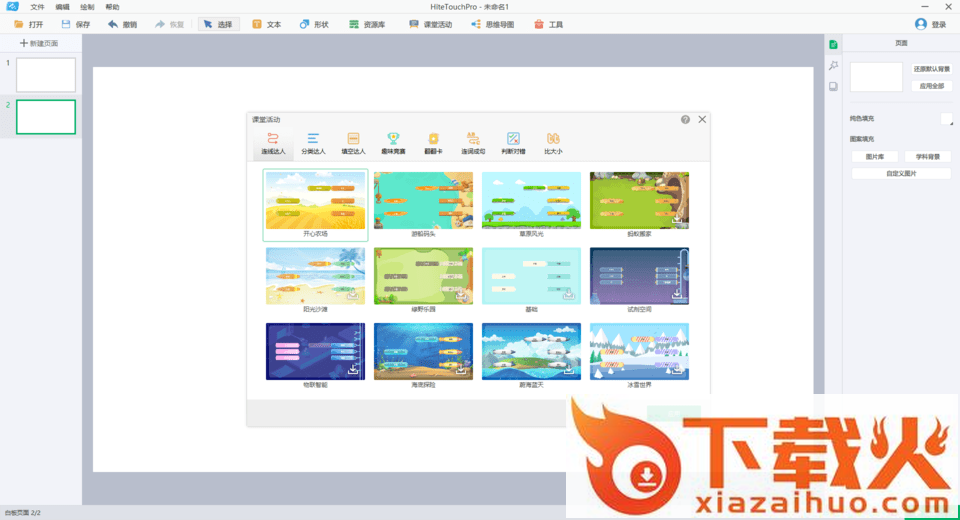This screenshot has height=520, width=960.
Task: Open the 资源库 resource library
Action: pos(367,24)
